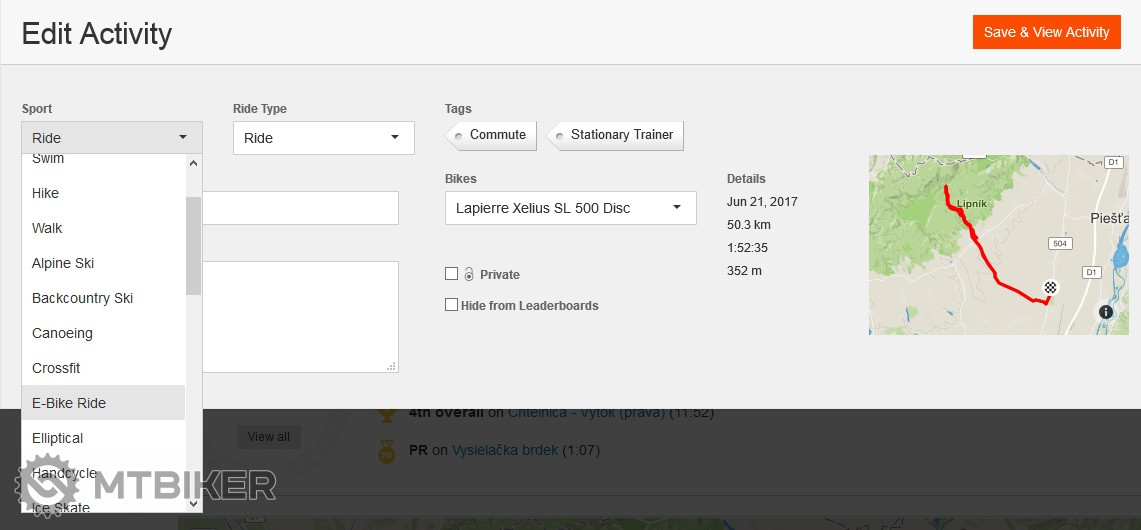1141x530 pixels.
Task: Select E-Bike Ride from sport list
Action: (x=69, y=403)
